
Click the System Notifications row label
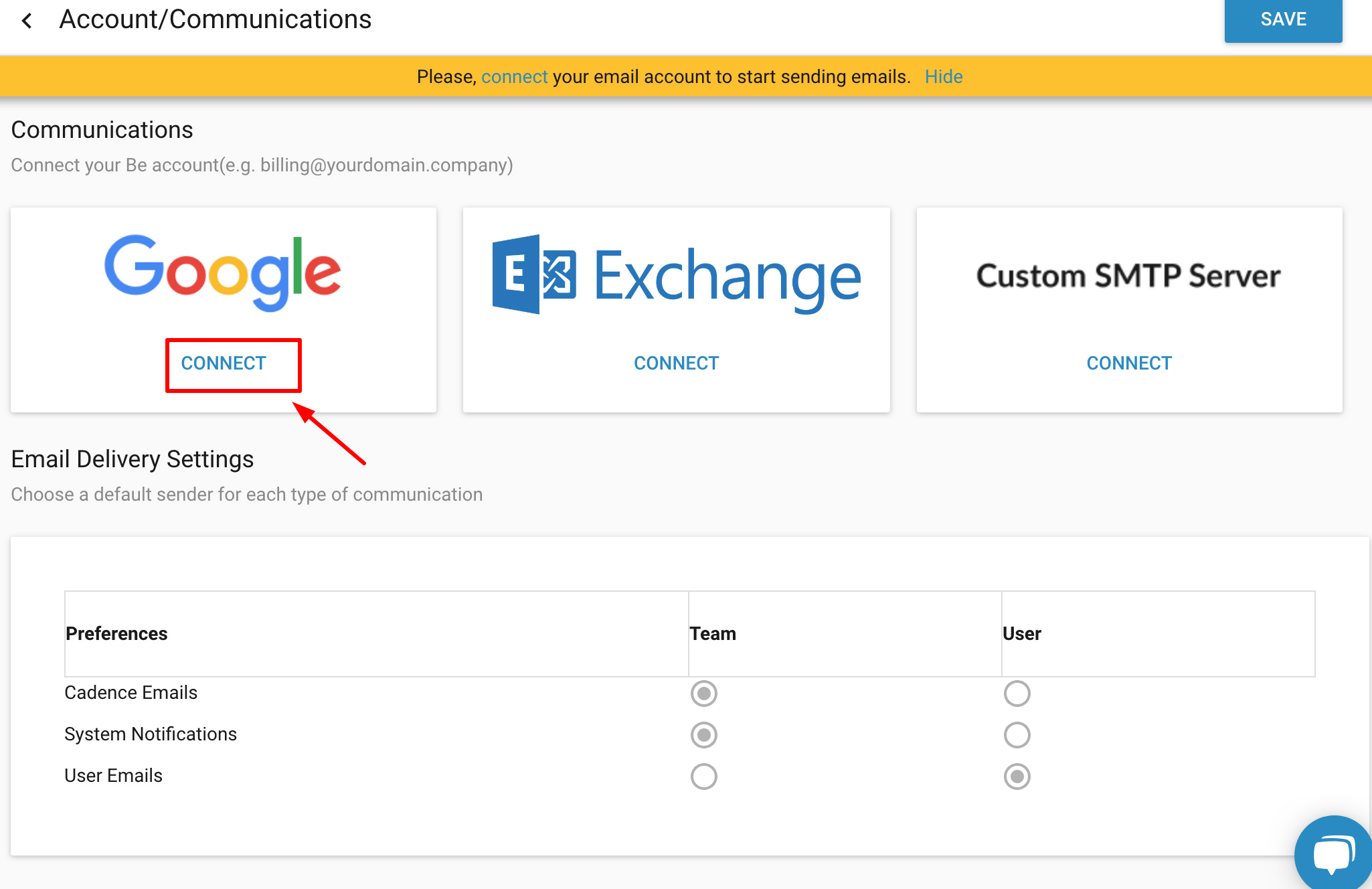pos(151,734)
